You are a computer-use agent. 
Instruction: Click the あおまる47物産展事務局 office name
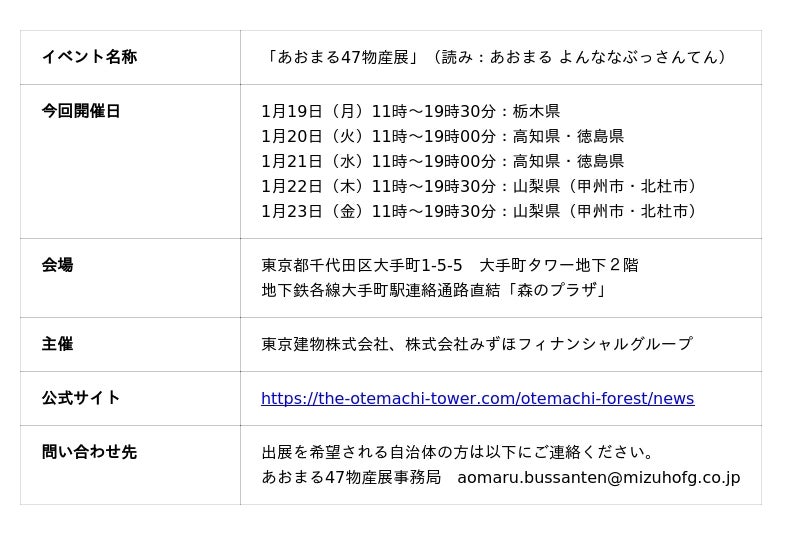[351, 477]
